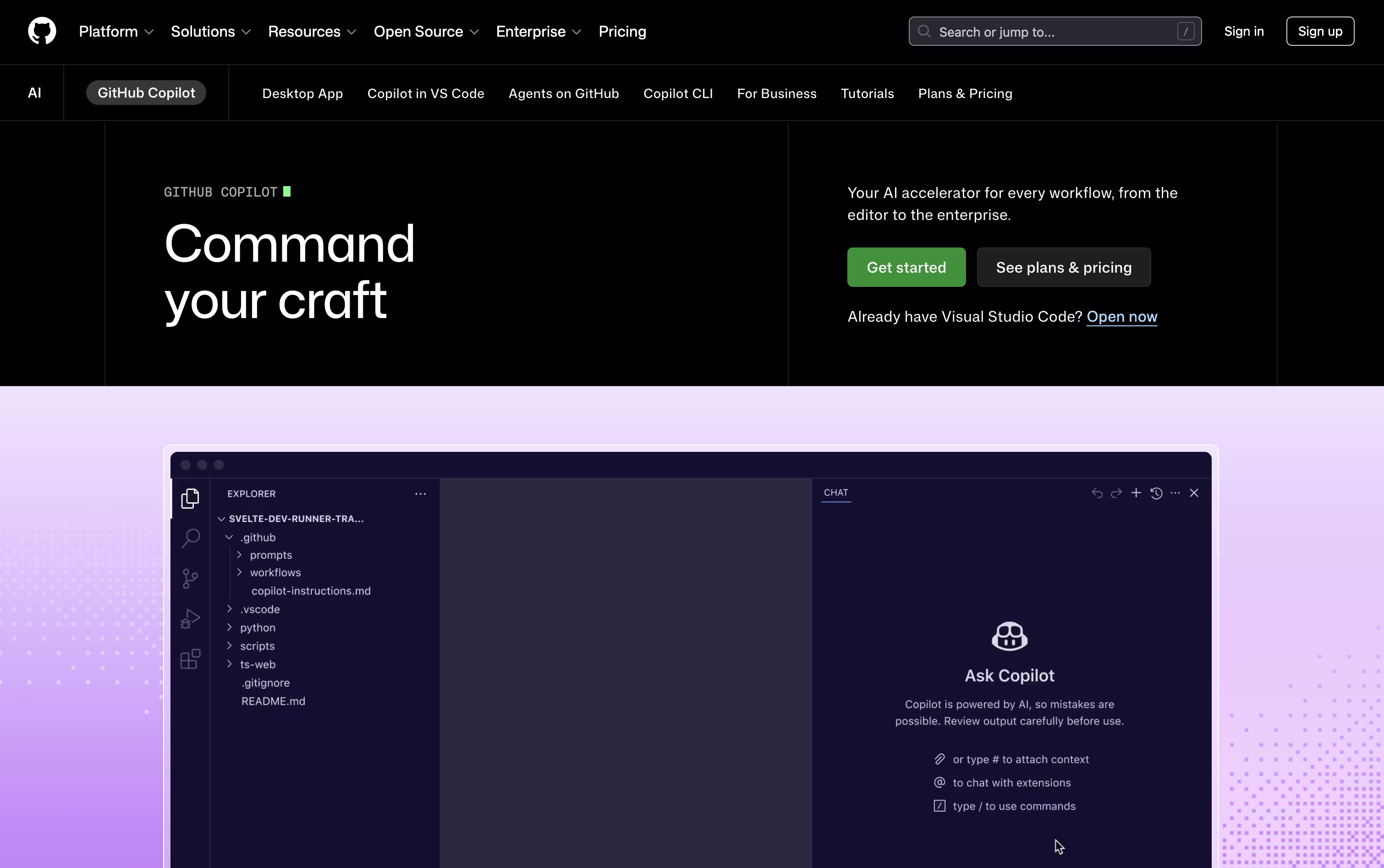Click the @ extensions icon in chat hints
Viewport: 1384px width, 868px height.
point(939,782)
